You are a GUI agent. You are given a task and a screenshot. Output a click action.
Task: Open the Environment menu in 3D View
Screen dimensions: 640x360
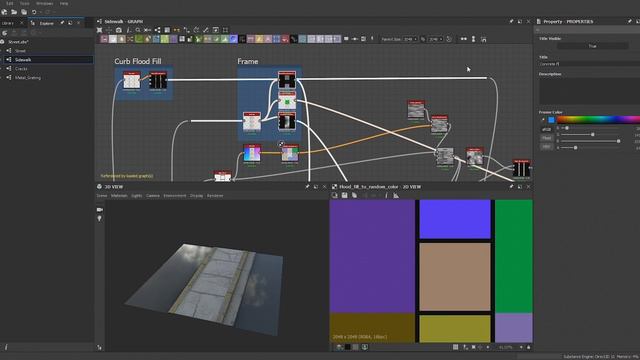point(175,196)
